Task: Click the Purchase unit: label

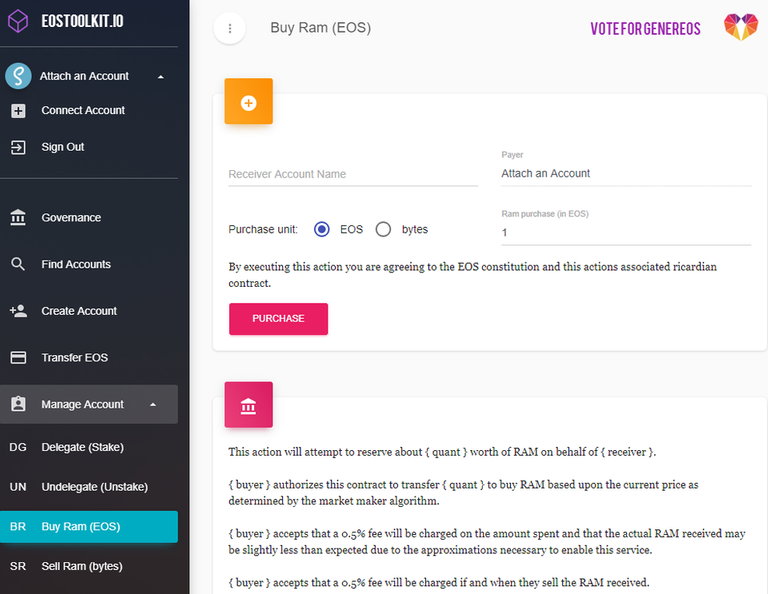Action: point(263,229)
